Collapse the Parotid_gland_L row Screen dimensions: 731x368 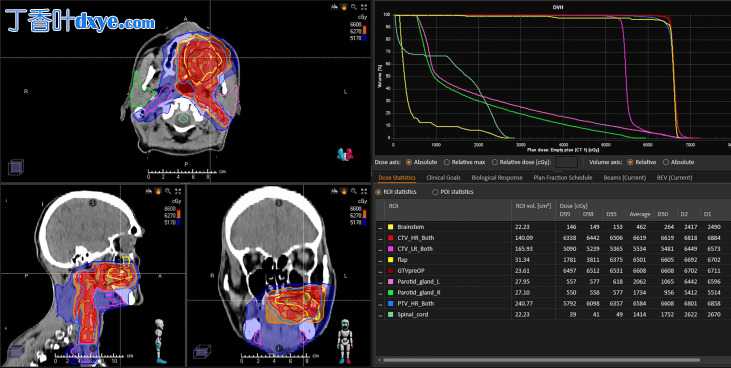[380, 282]
